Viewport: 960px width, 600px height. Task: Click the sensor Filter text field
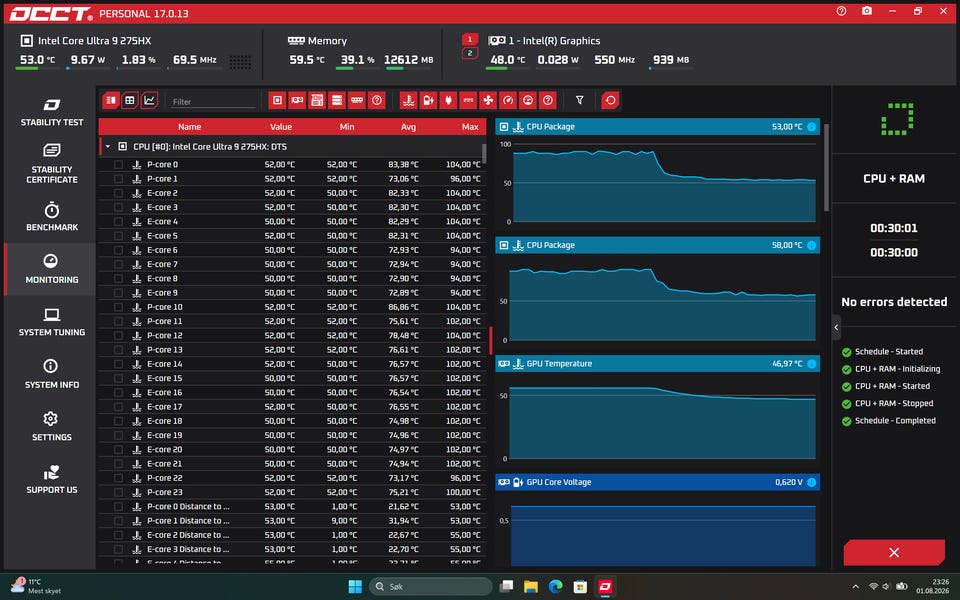pyautogui.click(x=213, y=102)
